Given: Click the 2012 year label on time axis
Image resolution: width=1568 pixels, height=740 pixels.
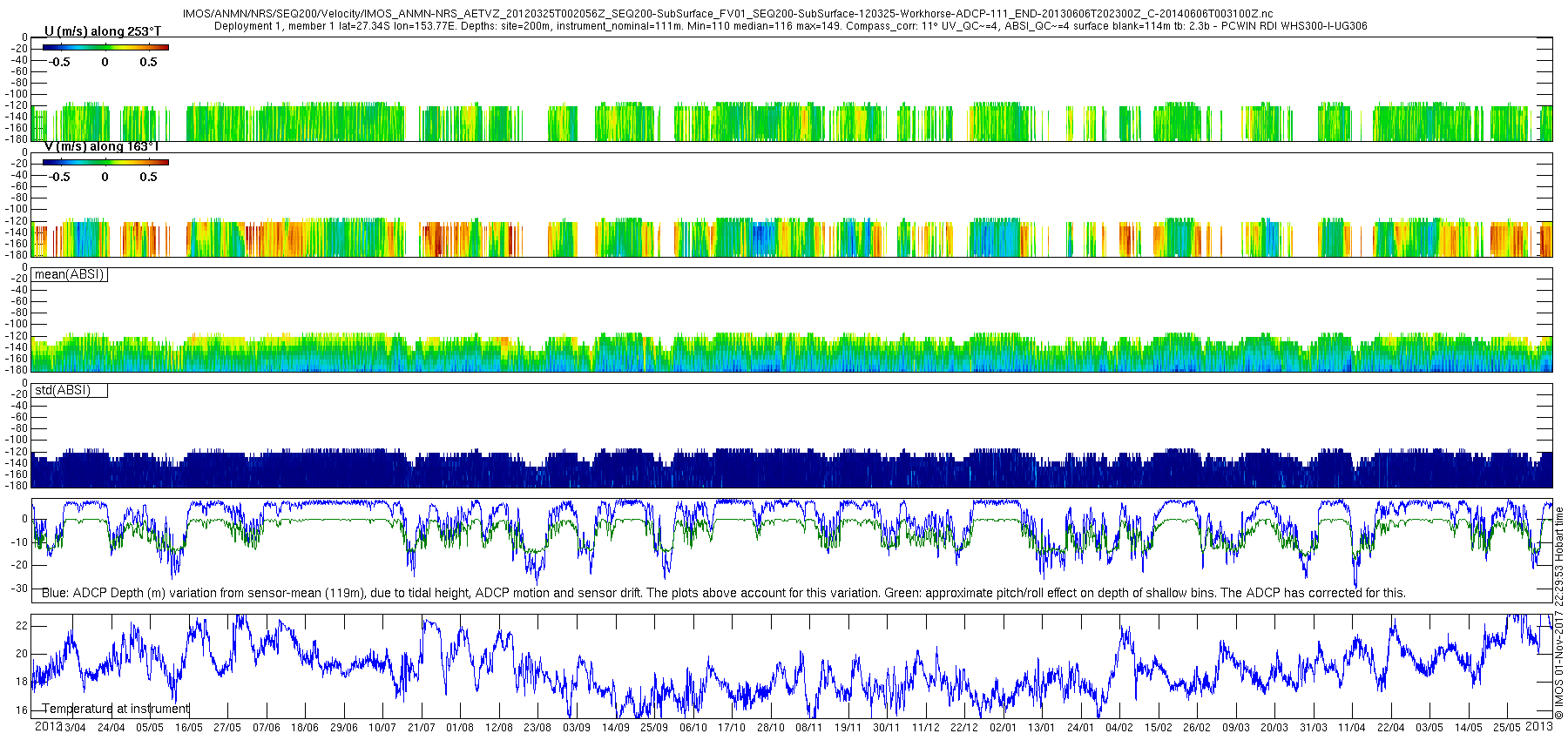Looking at the screenshot, I should 48,726.
